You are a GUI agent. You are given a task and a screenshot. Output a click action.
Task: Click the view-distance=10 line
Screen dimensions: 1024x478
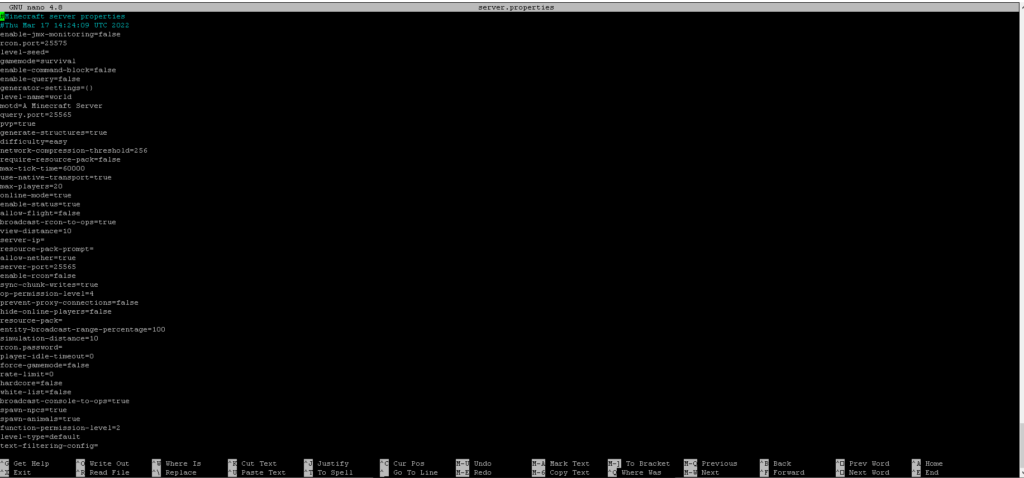(36, 231)
